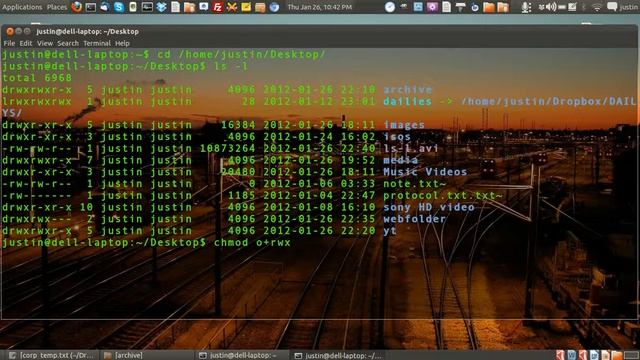This screenshot has width=640, height=360.
Task: Launch Firefox from the top panel
Action: (76, 7)
